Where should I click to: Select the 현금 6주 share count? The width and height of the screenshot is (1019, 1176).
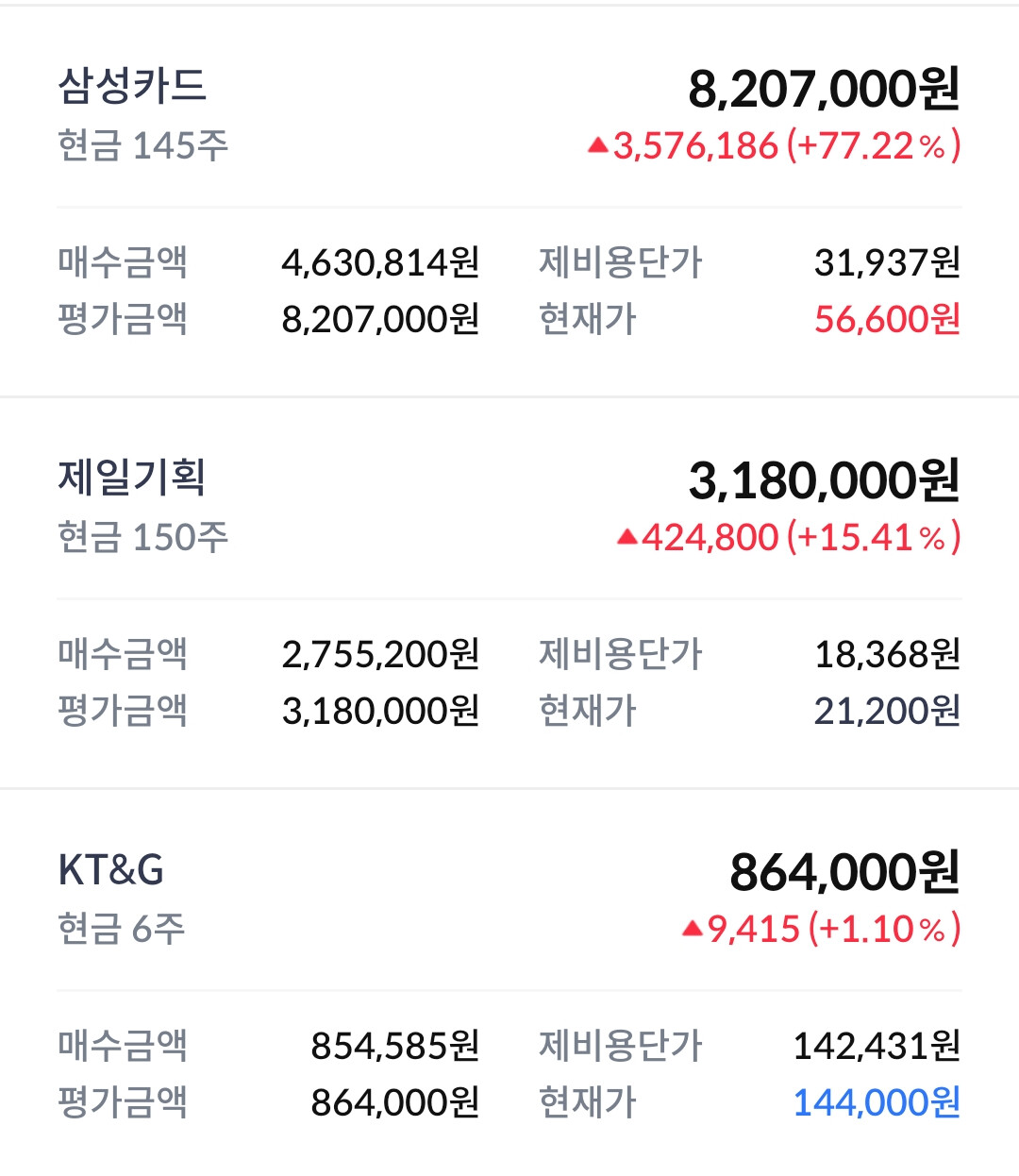(x=121, y=929)
